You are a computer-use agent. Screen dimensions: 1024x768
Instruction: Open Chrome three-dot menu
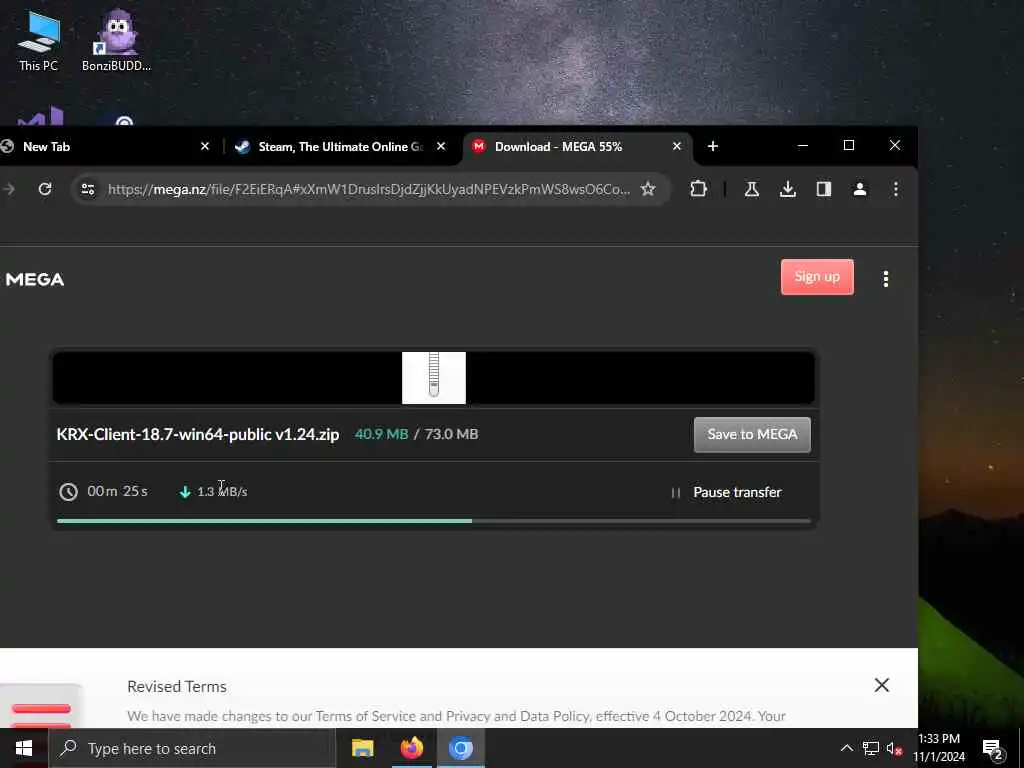point(895,189)
